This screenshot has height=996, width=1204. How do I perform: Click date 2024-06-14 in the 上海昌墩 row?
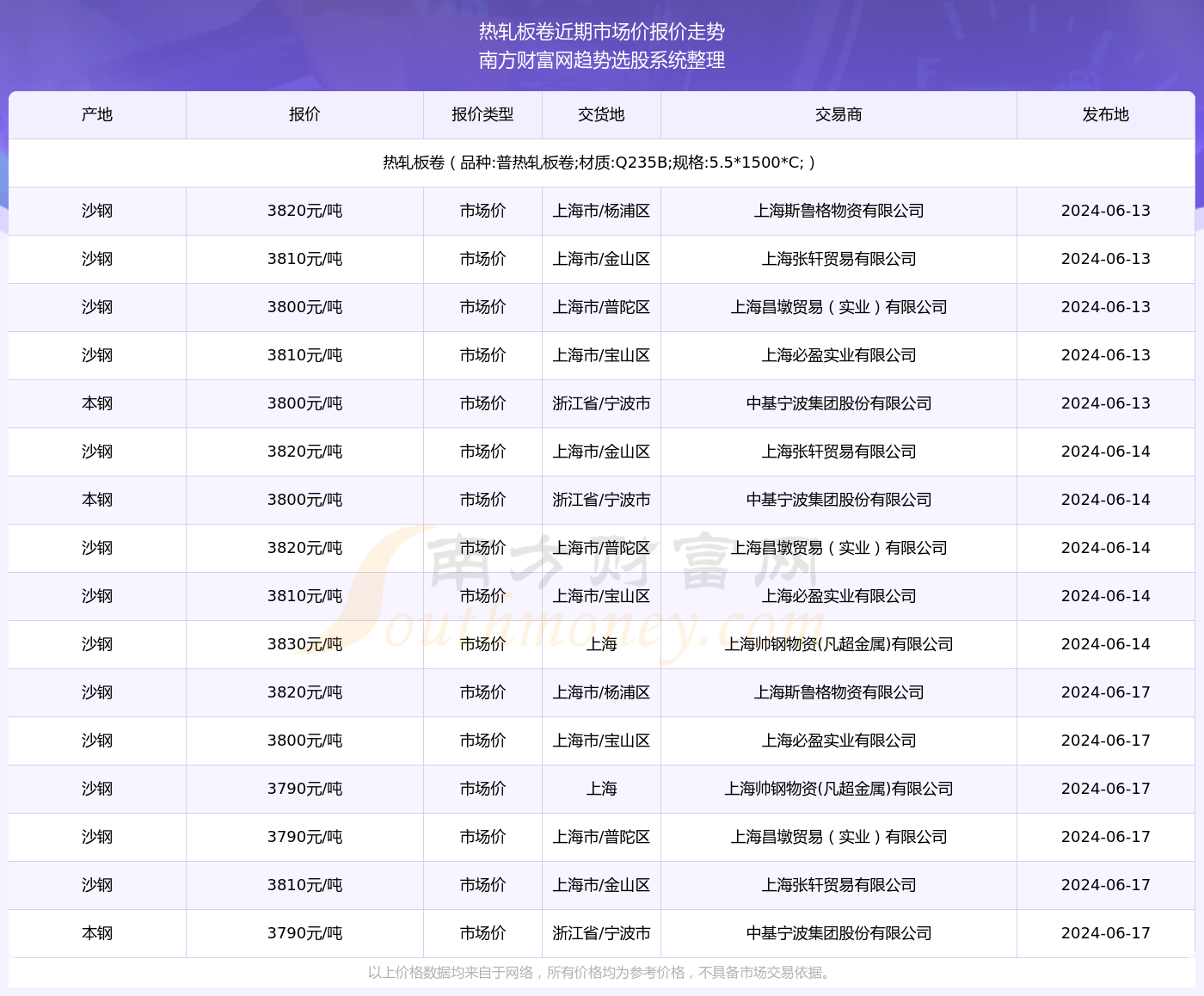(x=1105, y=548)
